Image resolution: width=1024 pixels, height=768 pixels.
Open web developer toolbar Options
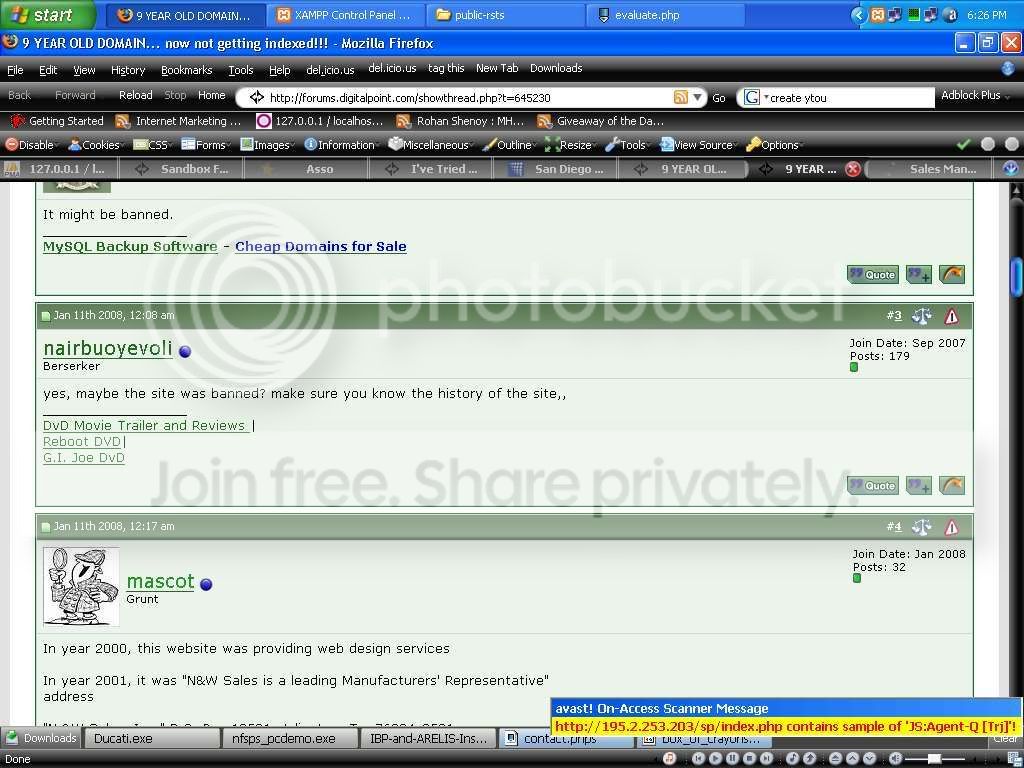[x=773, y=145]
